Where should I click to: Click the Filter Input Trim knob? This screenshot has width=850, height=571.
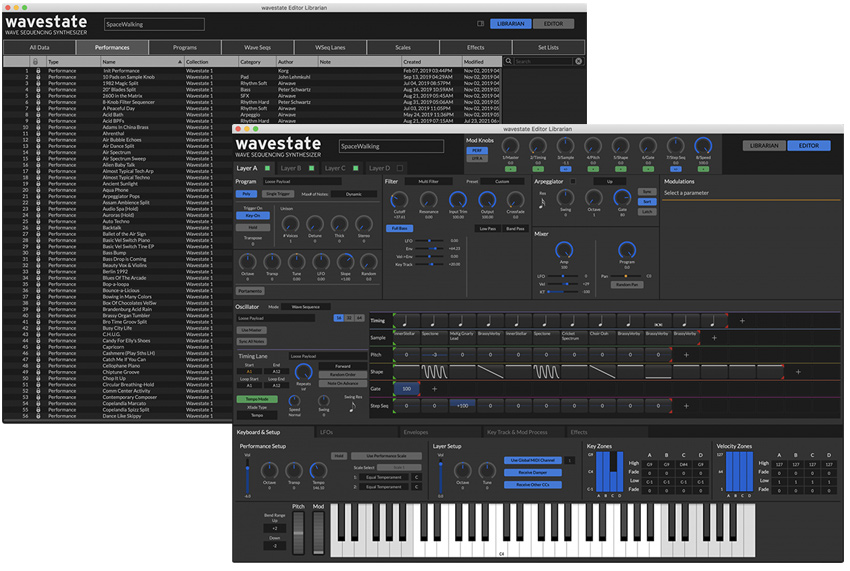458,200
